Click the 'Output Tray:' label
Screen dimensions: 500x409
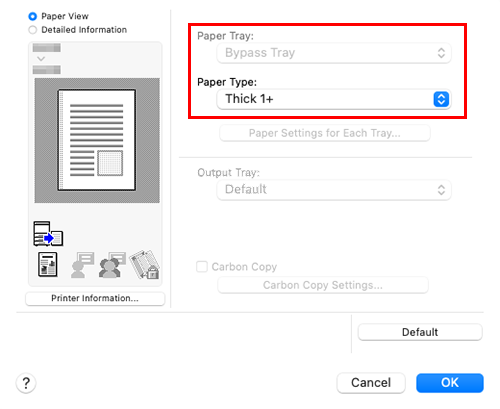[228, 173]
